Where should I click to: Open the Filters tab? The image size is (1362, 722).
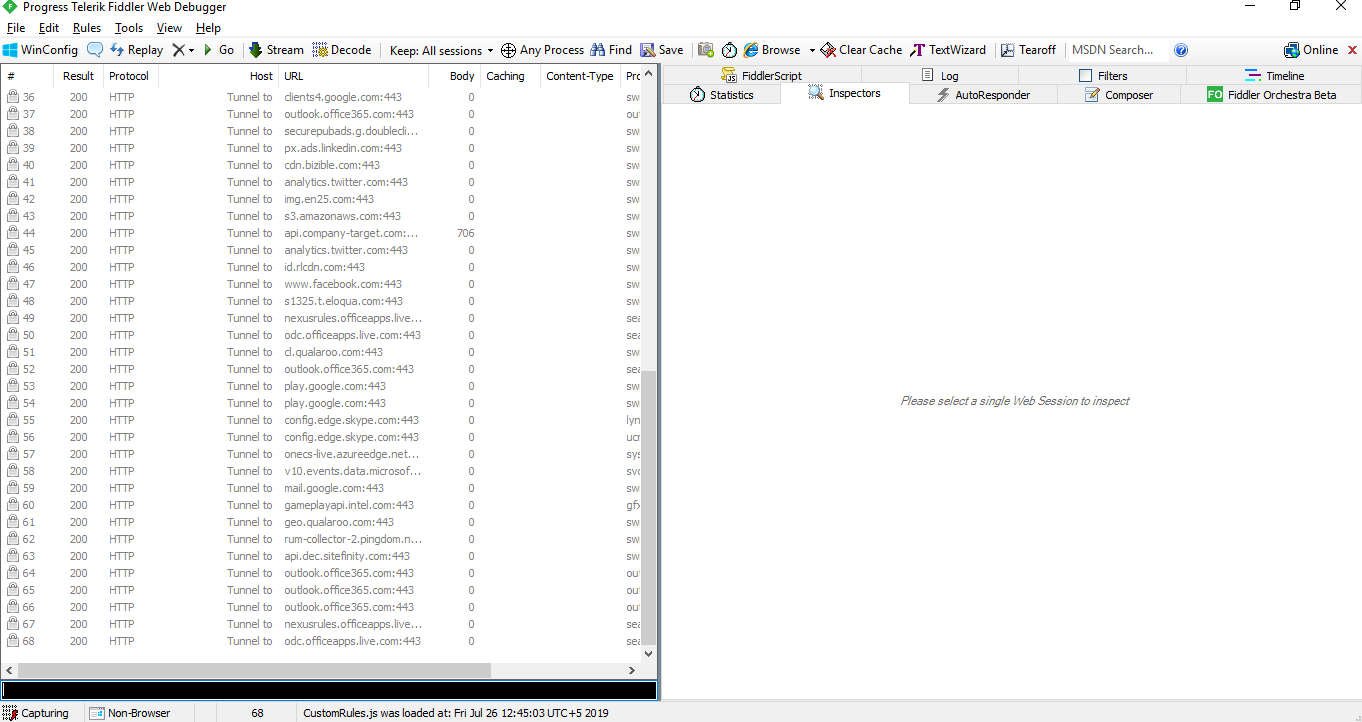[1102, 75]
